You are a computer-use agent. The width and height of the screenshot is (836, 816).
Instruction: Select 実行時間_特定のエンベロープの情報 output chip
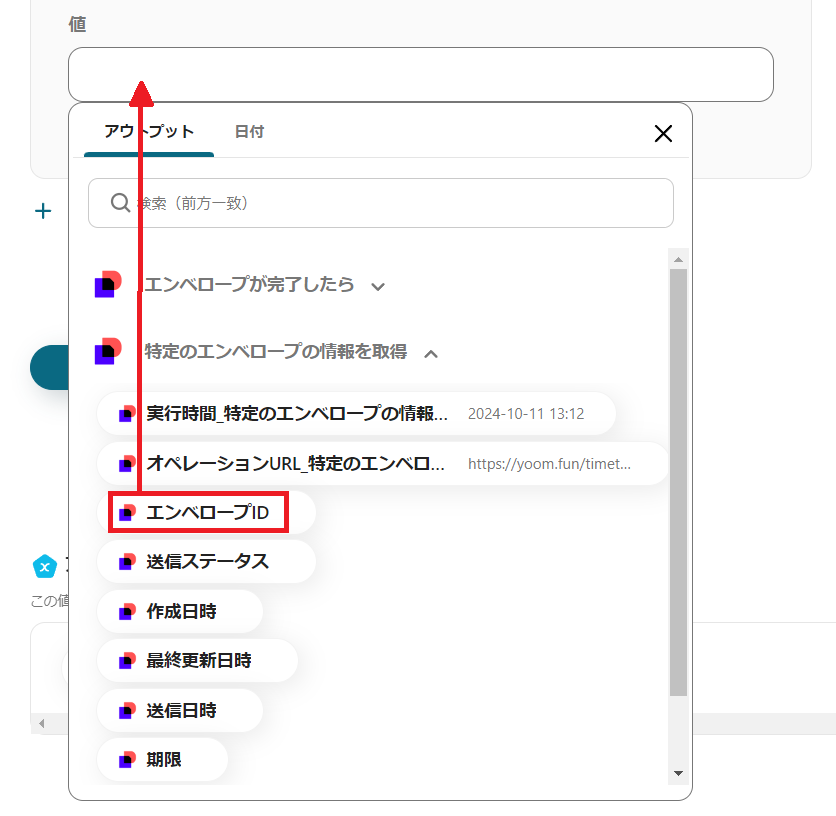[356, 413]
